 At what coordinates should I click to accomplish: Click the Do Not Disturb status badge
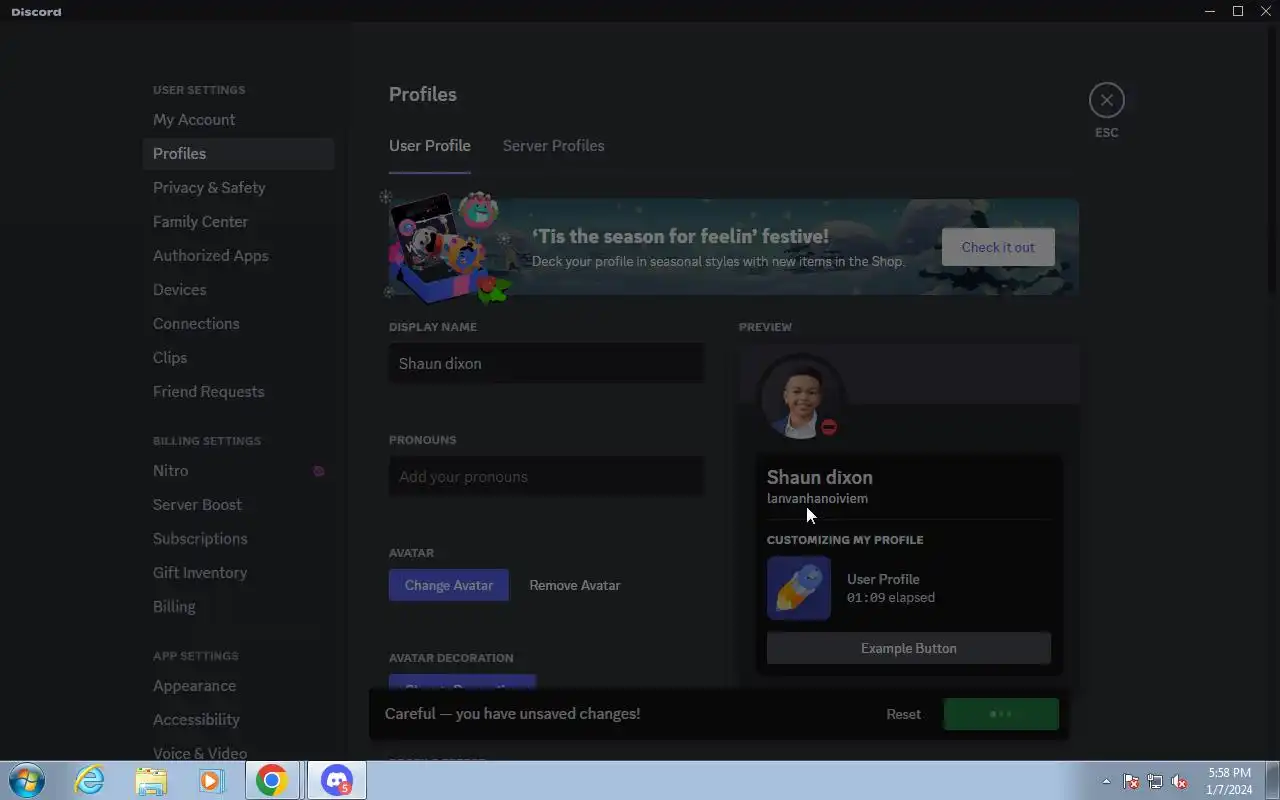pos(829,427)
